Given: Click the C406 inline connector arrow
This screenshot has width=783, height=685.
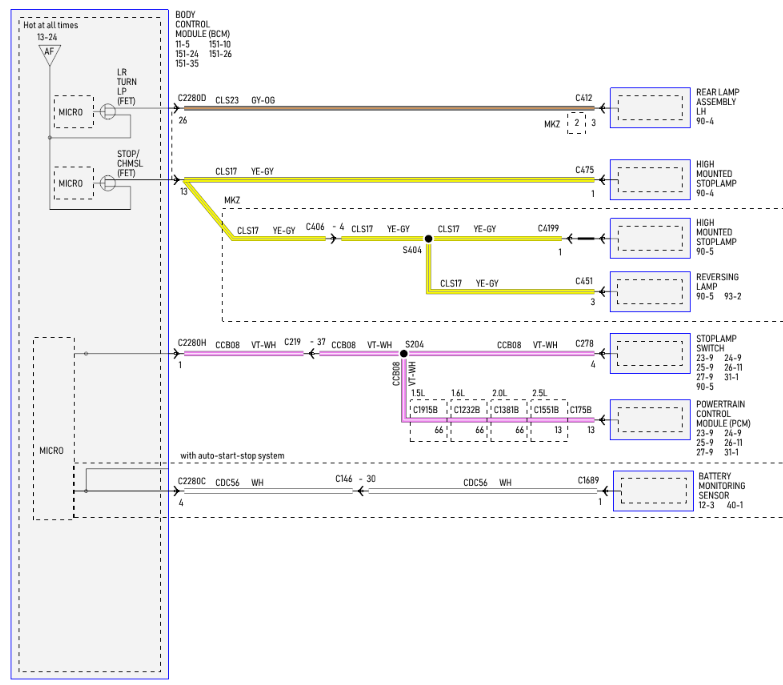Looking at the screenshot, I should click(333, 239).
